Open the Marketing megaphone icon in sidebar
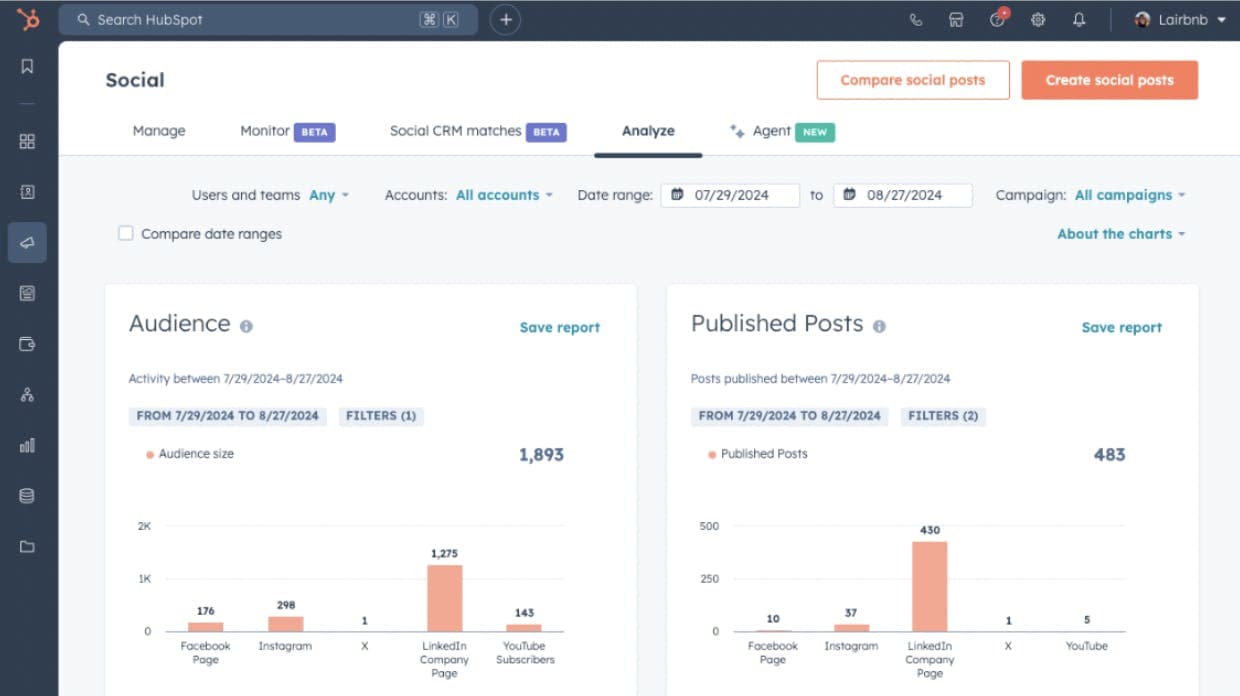This screenshot has height=696, width=1240. click(28, 241)
